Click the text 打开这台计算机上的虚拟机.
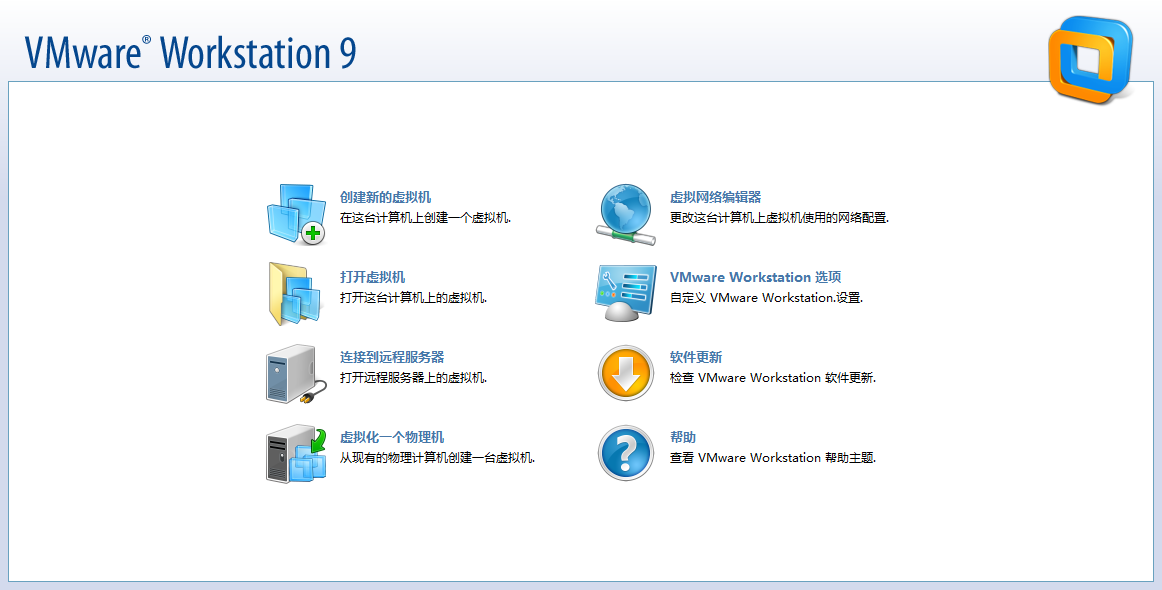 (x=414, y=298)
